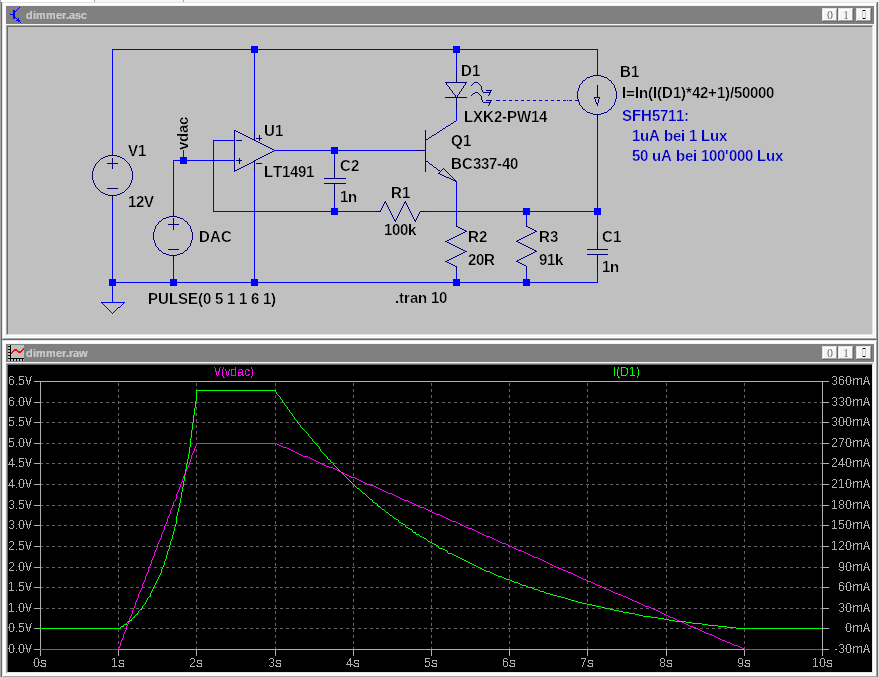Click the B1 current source symbol

(x=597, y=95)
